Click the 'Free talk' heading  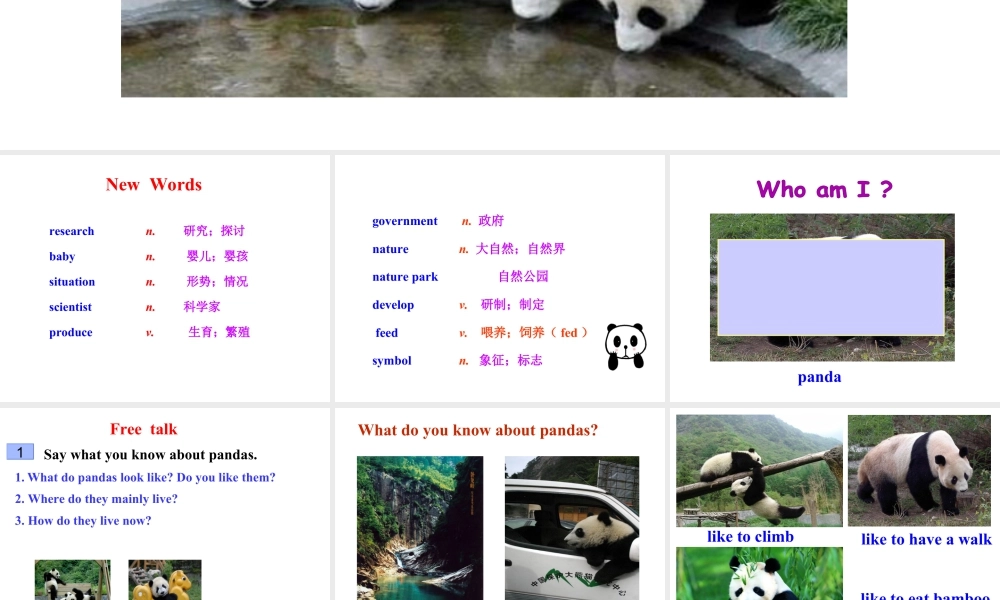(x=143, y=429)
